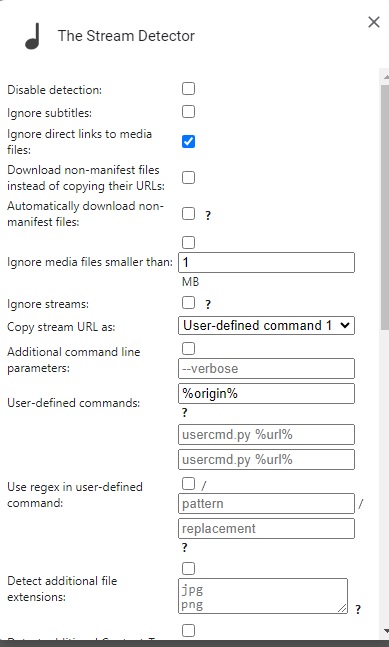The image size is (389, 647).
Task: Open the Copy stream URL as dropdown
Action: 266,326
